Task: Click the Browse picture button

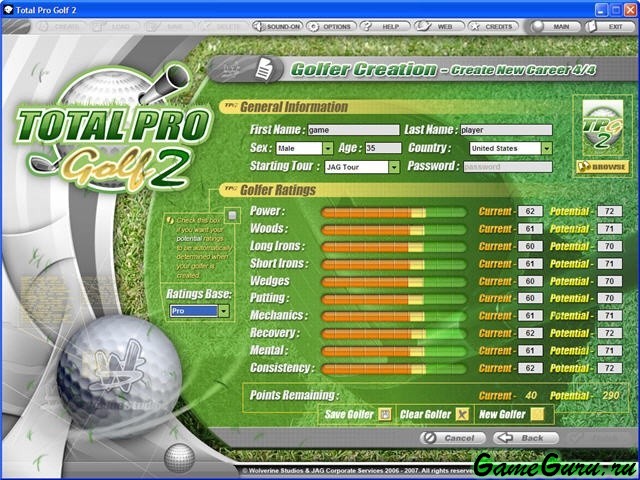Action: [602, 167]
